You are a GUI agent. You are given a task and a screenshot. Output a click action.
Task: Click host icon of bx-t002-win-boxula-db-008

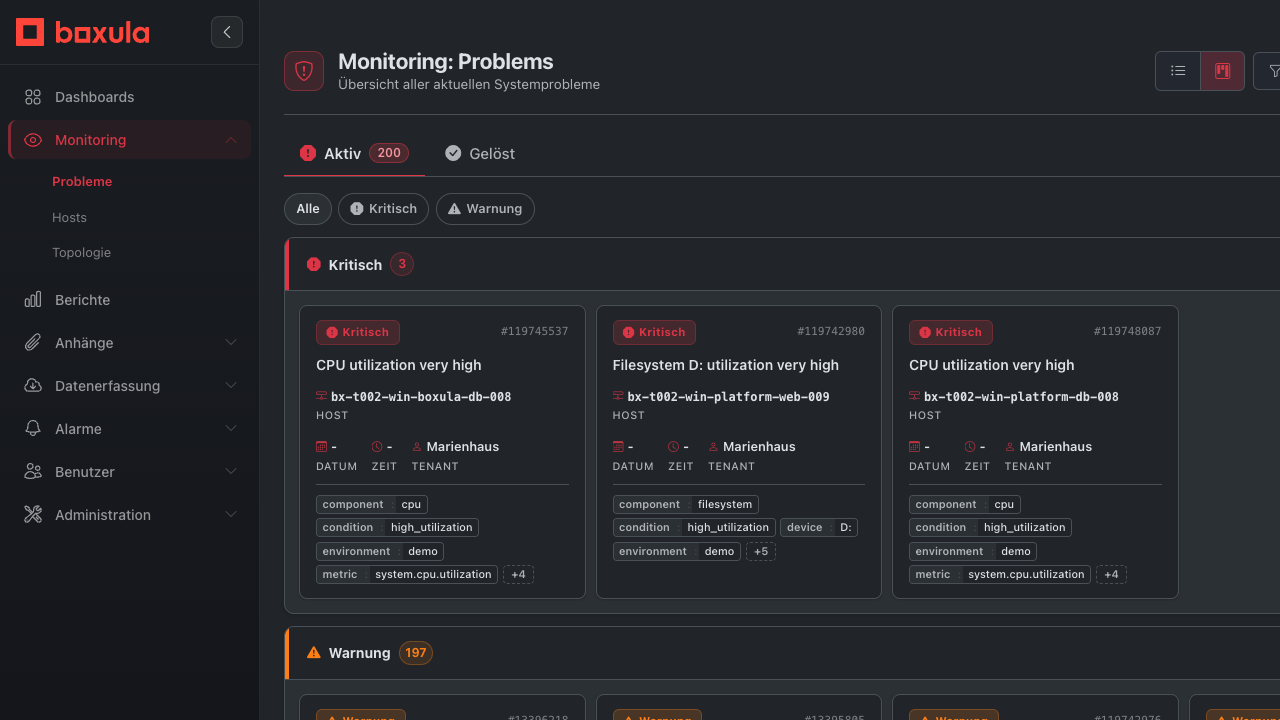click(322, 397)
